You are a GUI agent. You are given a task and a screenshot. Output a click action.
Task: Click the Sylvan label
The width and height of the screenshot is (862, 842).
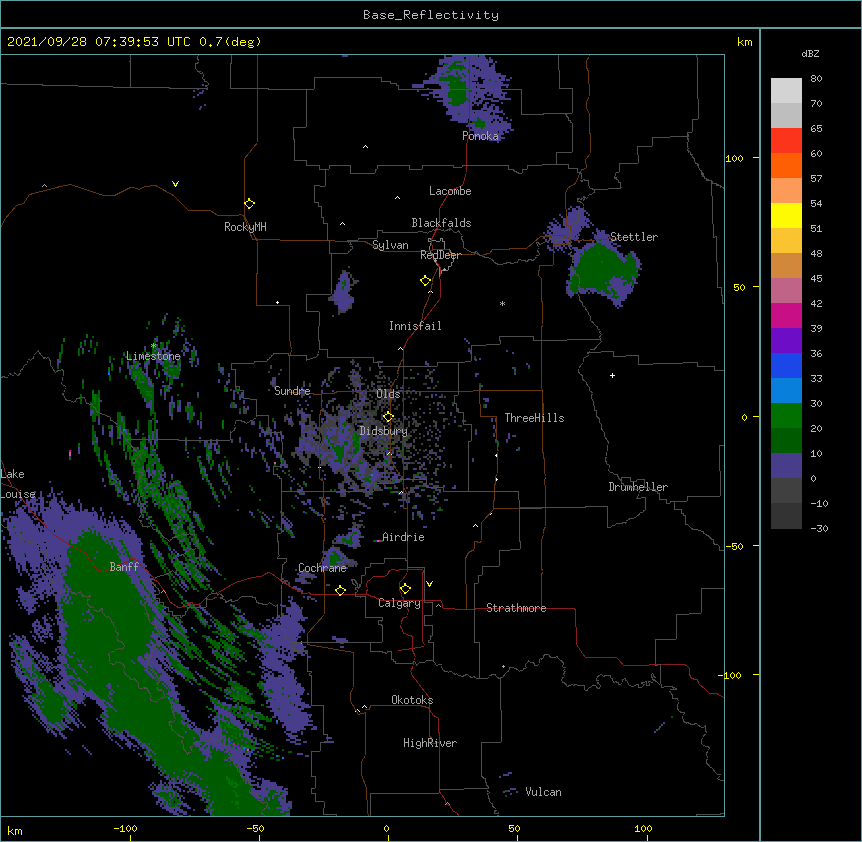(x=390, y=245)
